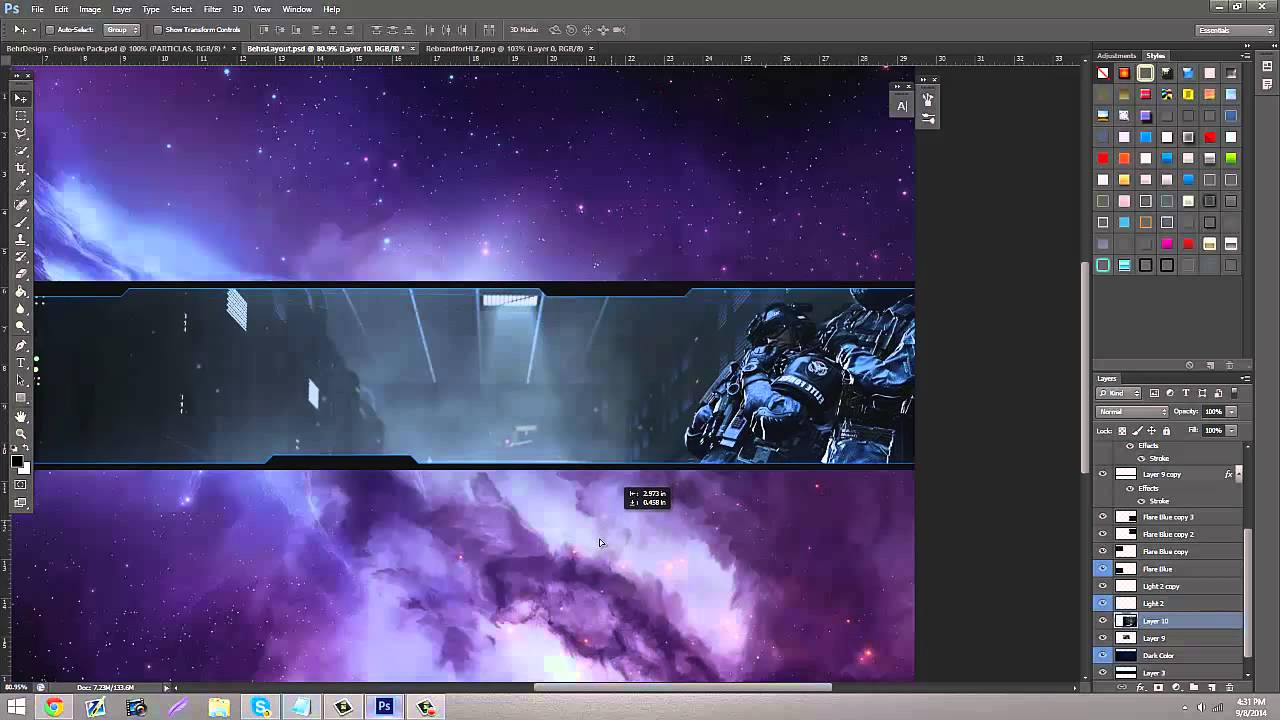Toggle Quick Mask mode icon

pos(21,485)
